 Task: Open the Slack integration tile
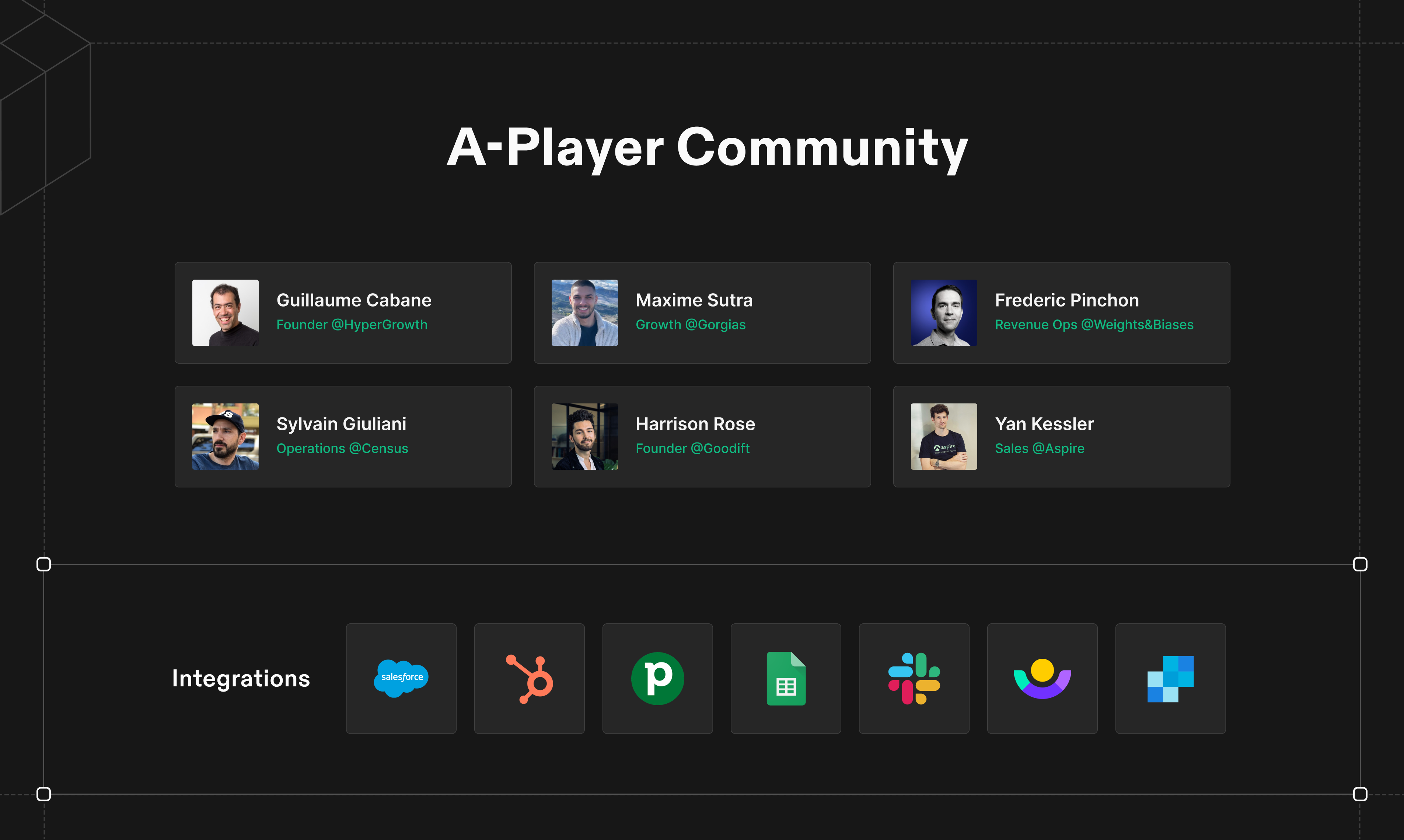(914, 678)
